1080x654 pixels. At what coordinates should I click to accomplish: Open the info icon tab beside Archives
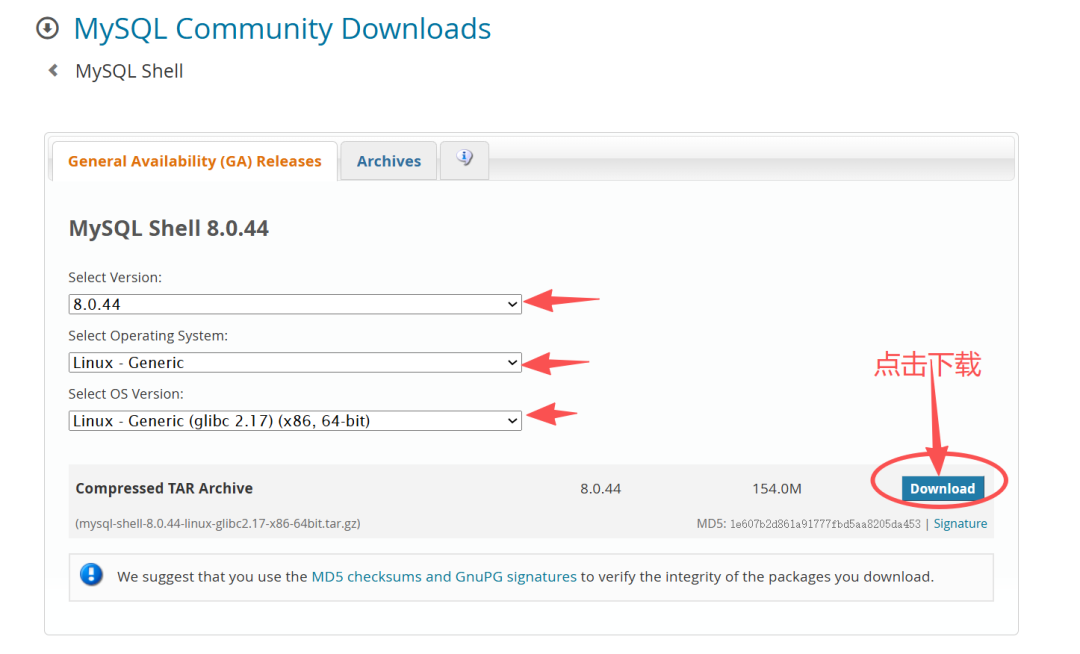click(464, 160)
